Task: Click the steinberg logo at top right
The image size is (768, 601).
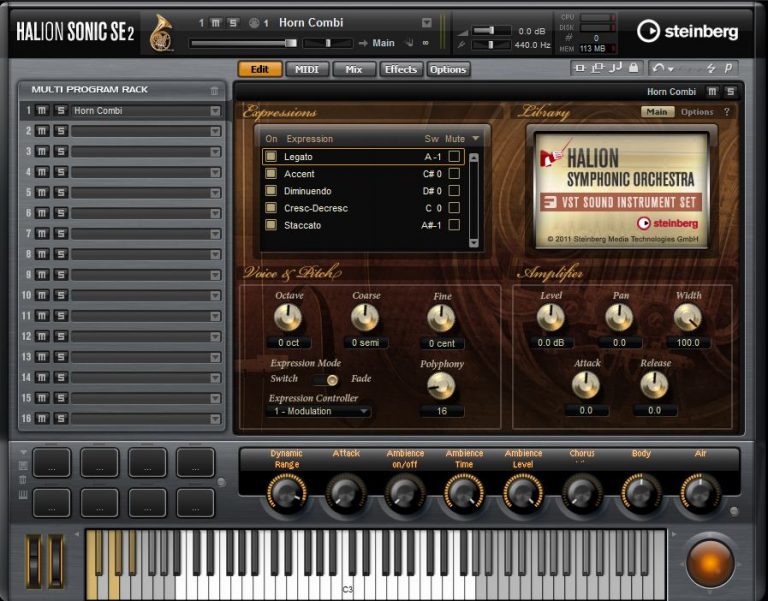Action: (x=687, y=31)
